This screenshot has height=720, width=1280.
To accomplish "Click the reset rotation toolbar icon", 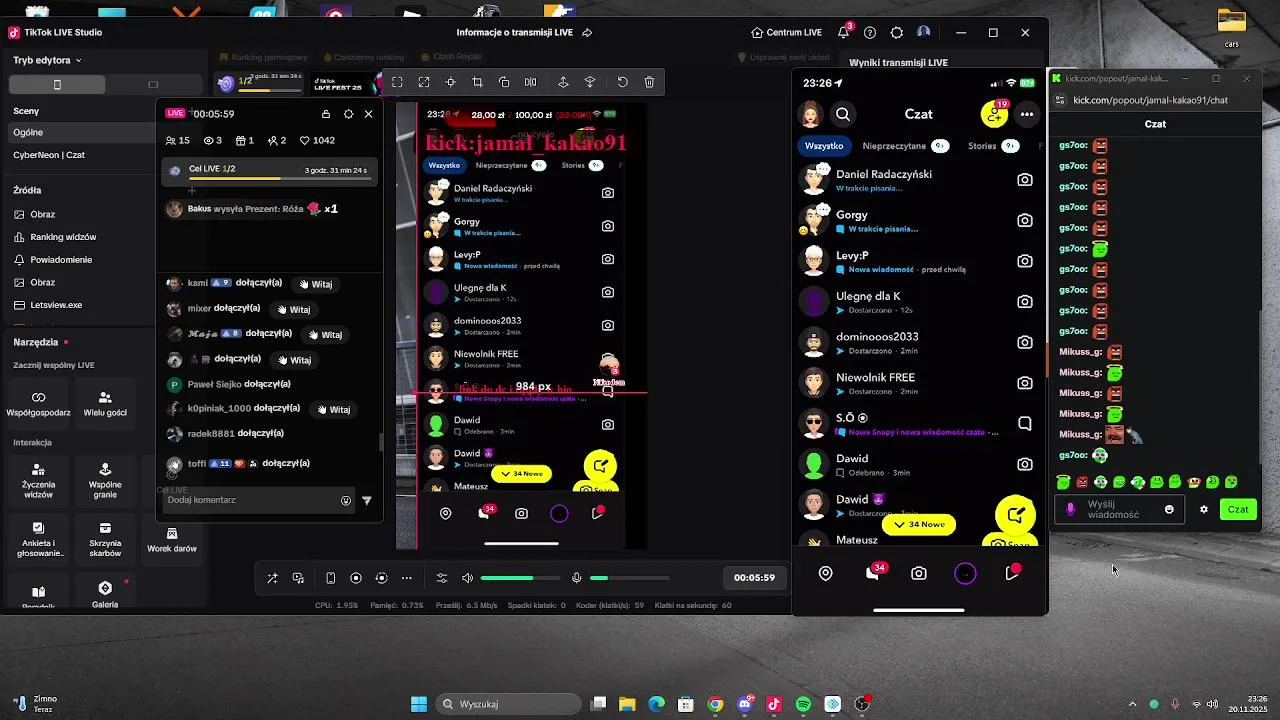I will click(622, 82).
